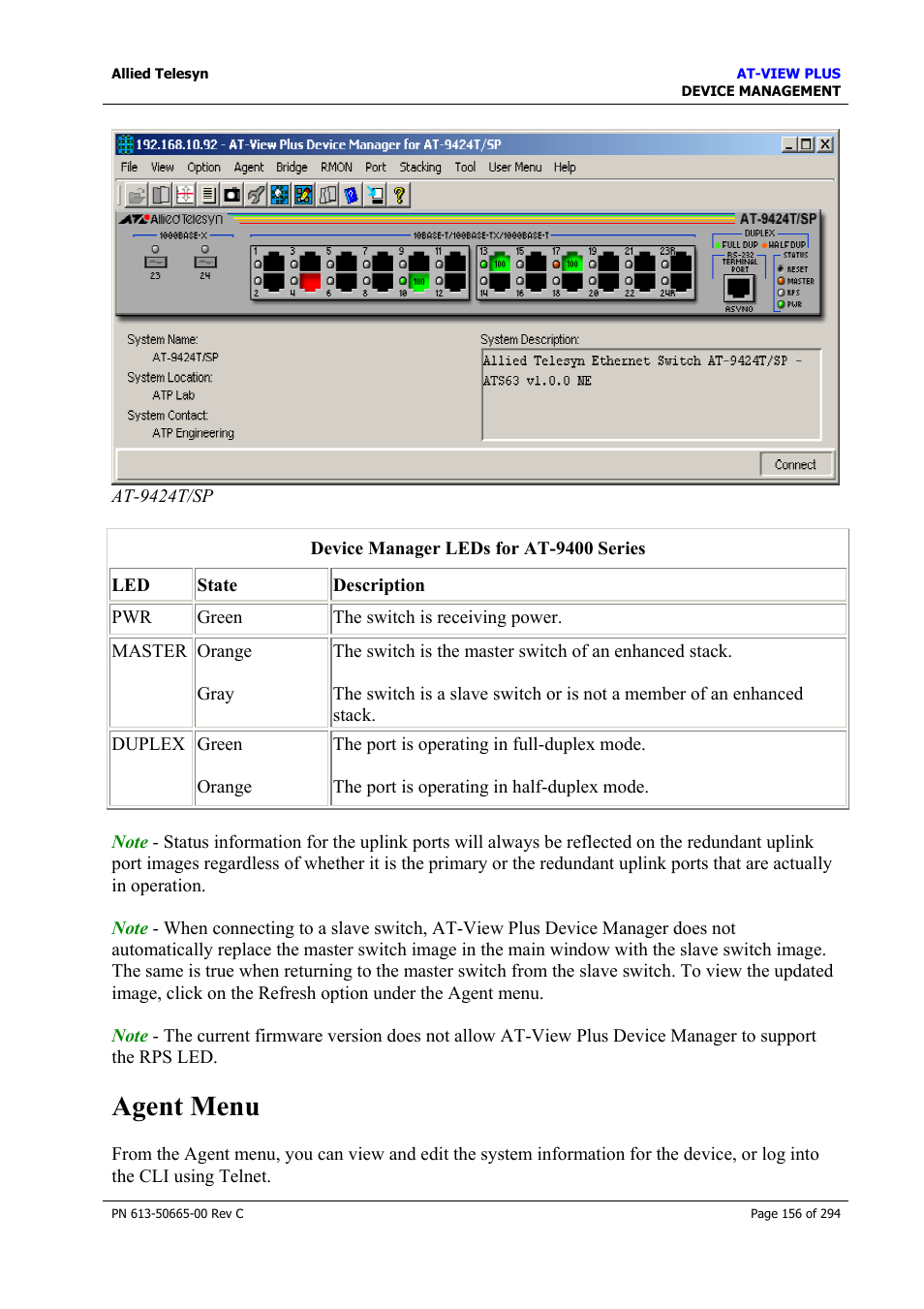Image resolution: width=924 pixels, height=1309 pixels.
Task: Click the open folder toolbar icon
Action: click(137, 195)
